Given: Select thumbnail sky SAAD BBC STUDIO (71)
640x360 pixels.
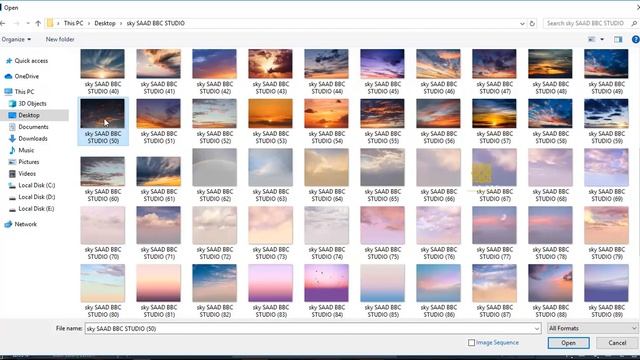Looking at the screenshot, I should (158, 225).
